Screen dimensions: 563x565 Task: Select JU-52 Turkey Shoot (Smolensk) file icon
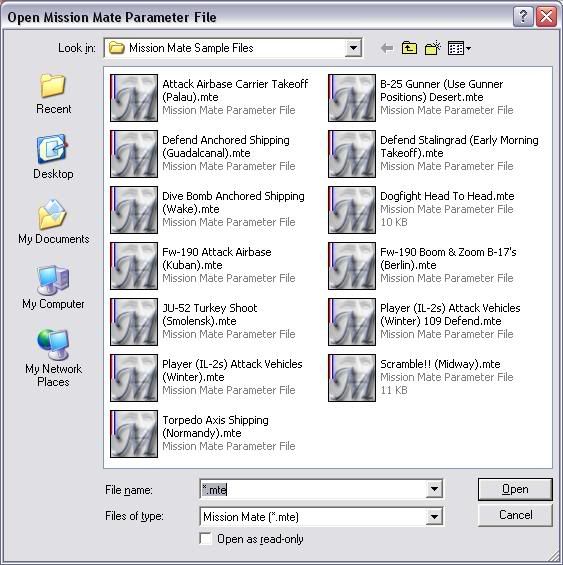[x=134, y=322]
